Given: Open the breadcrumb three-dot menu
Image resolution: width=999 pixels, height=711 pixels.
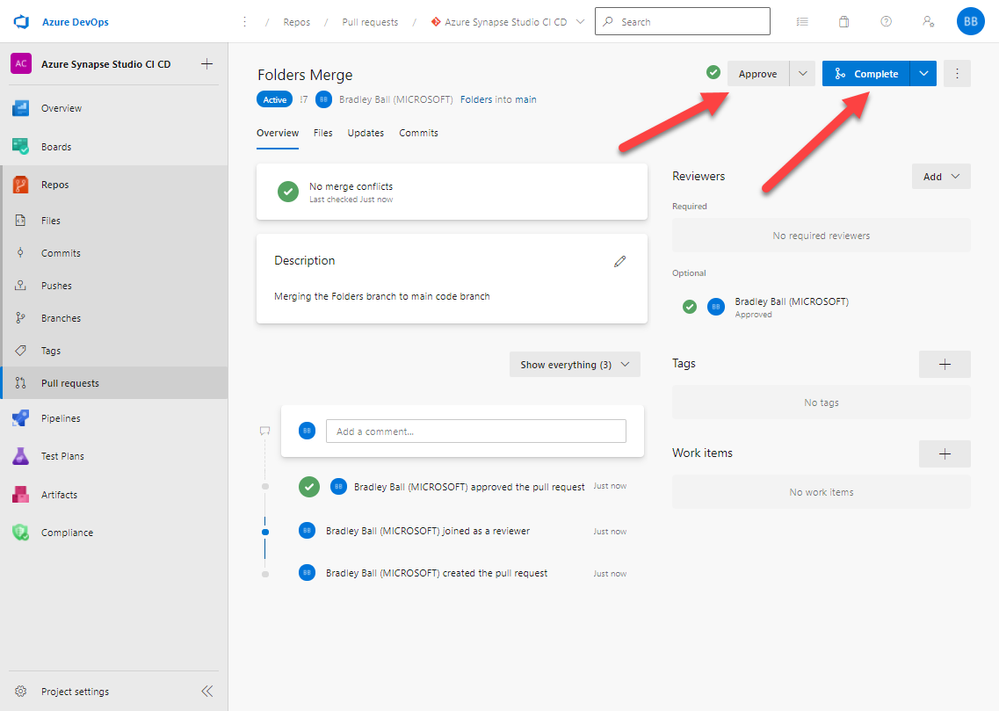Looking at the screenshot, I should [x=244, y=22].
